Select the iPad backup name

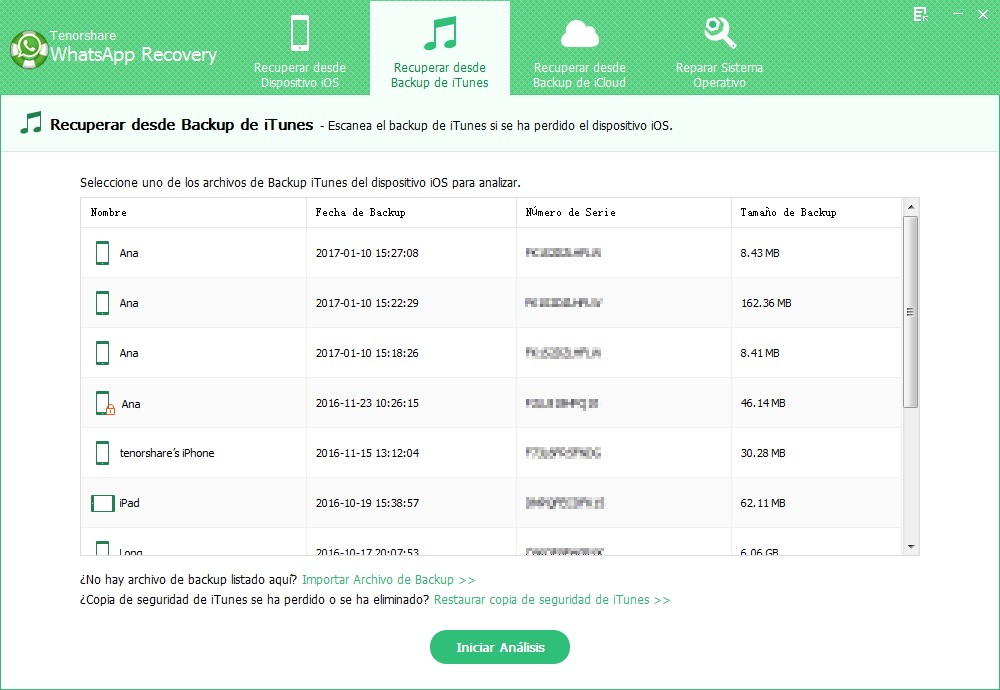coord(129,503)
